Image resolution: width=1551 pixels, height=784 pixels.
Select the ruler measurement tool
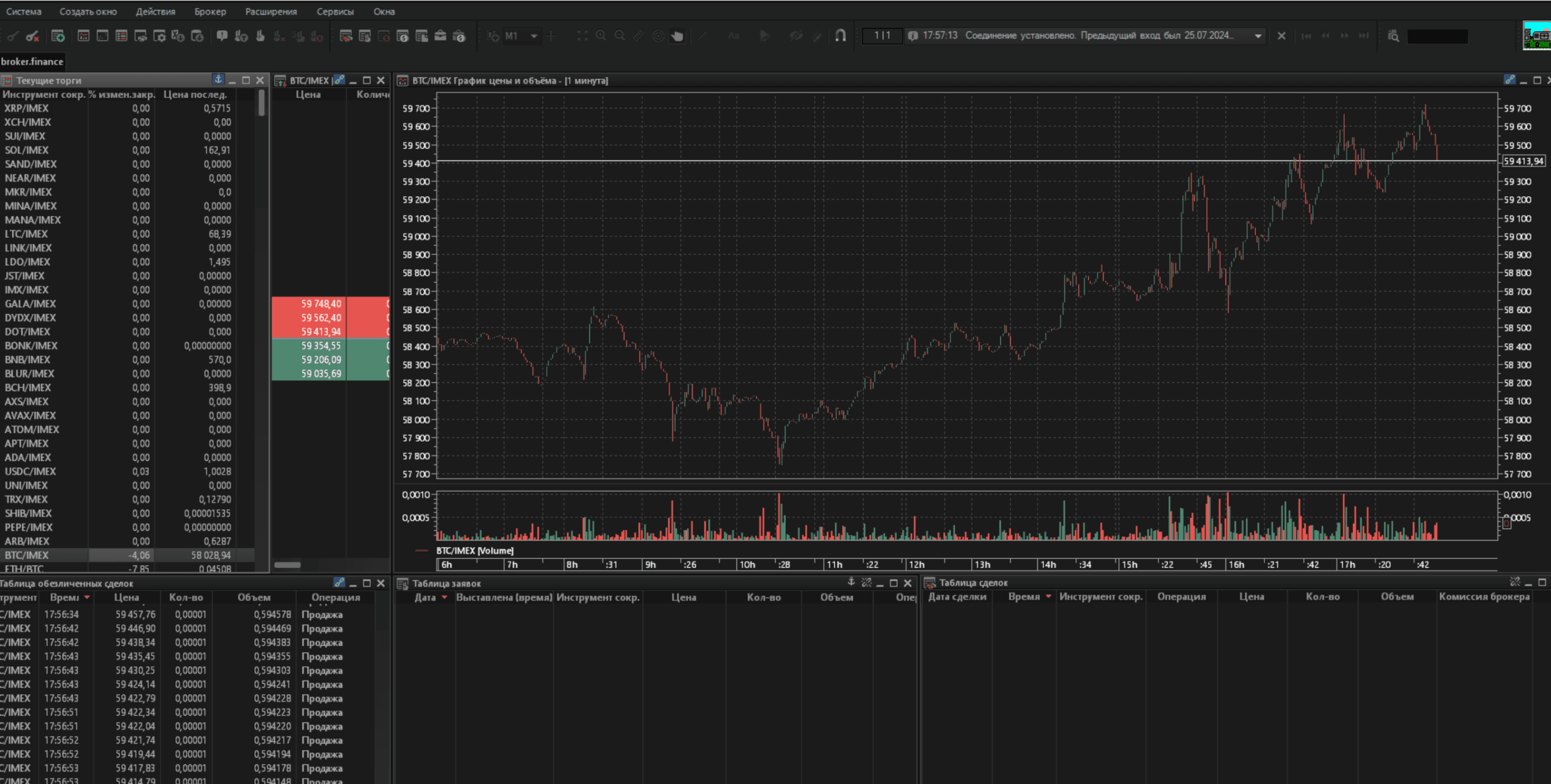pos(639,36)
